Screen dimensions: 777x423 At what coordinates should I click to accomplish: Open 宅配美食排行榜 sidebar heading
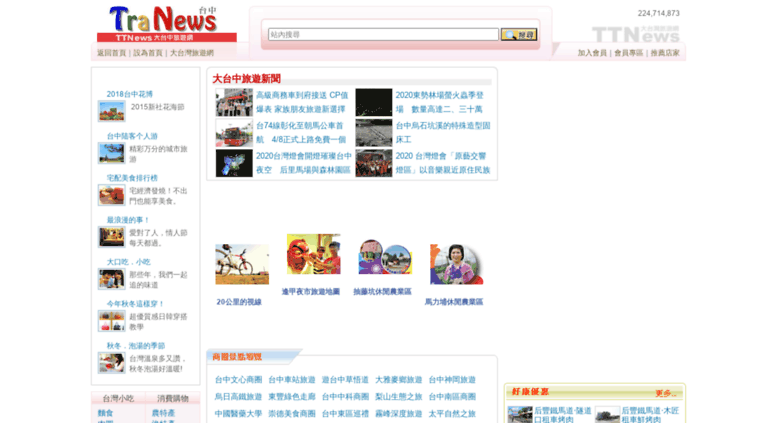[132, 178]
